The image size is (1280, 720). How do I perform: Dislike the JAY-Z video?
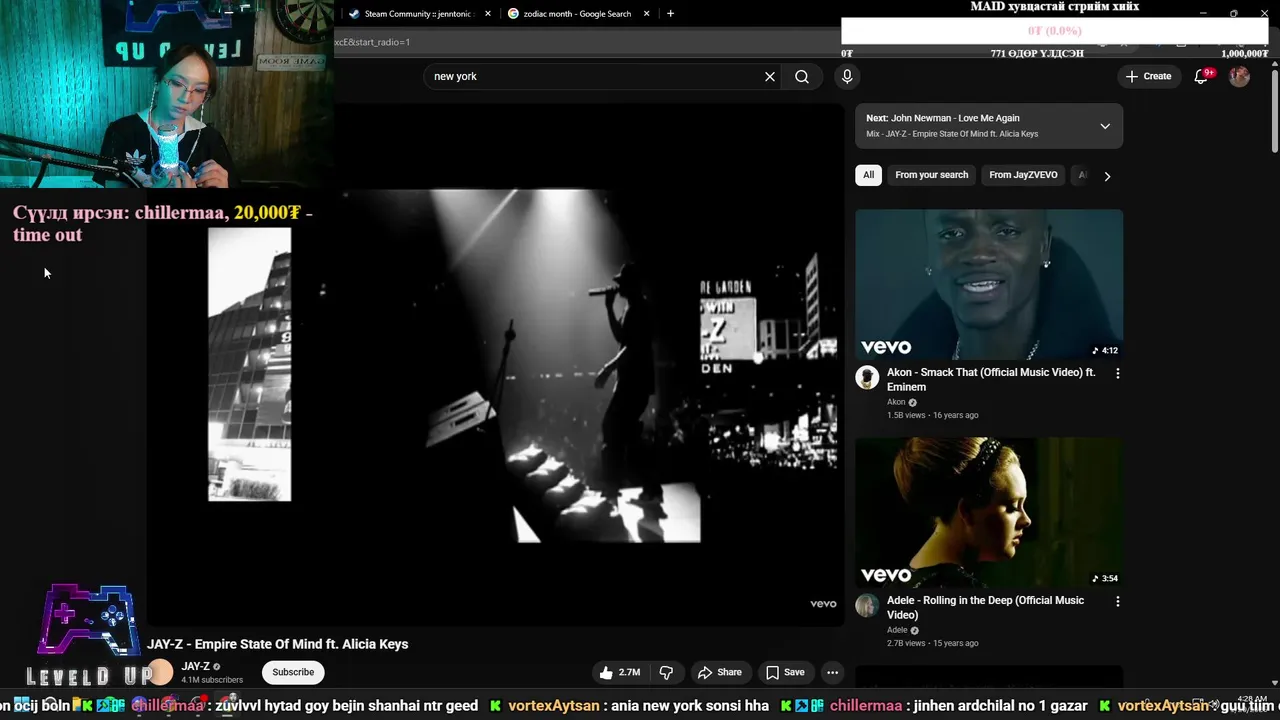tap(666, 672)
